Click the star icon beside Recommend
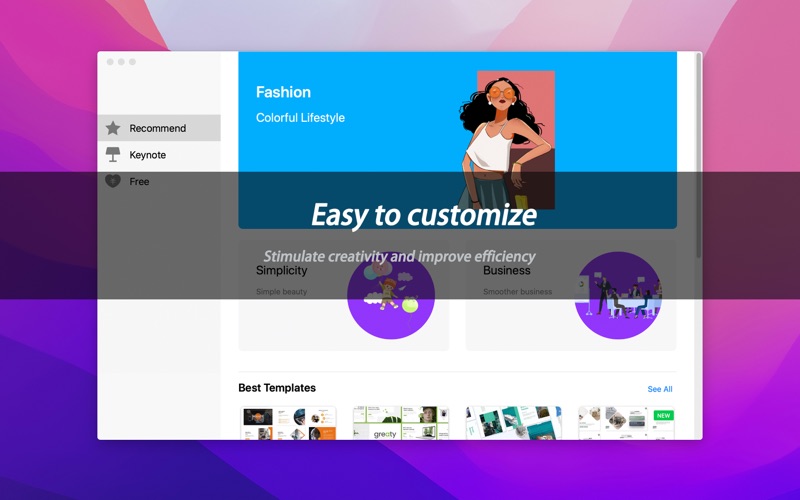The image size is (800, 500). pyautogui.click(x=113, y=128)
